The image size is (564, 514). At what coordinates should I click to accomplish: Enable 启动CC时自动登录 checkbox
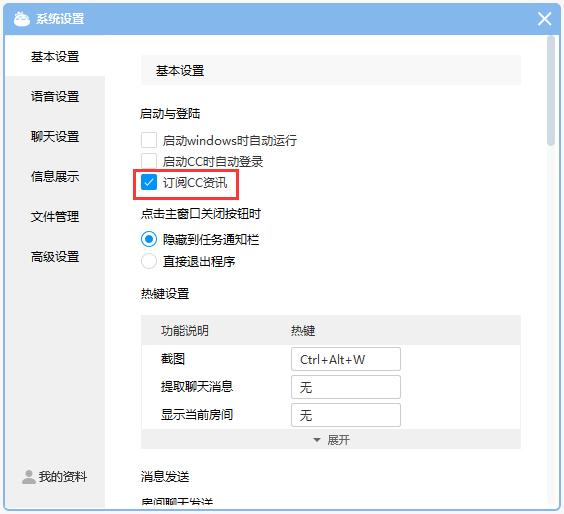coord(149,161)
